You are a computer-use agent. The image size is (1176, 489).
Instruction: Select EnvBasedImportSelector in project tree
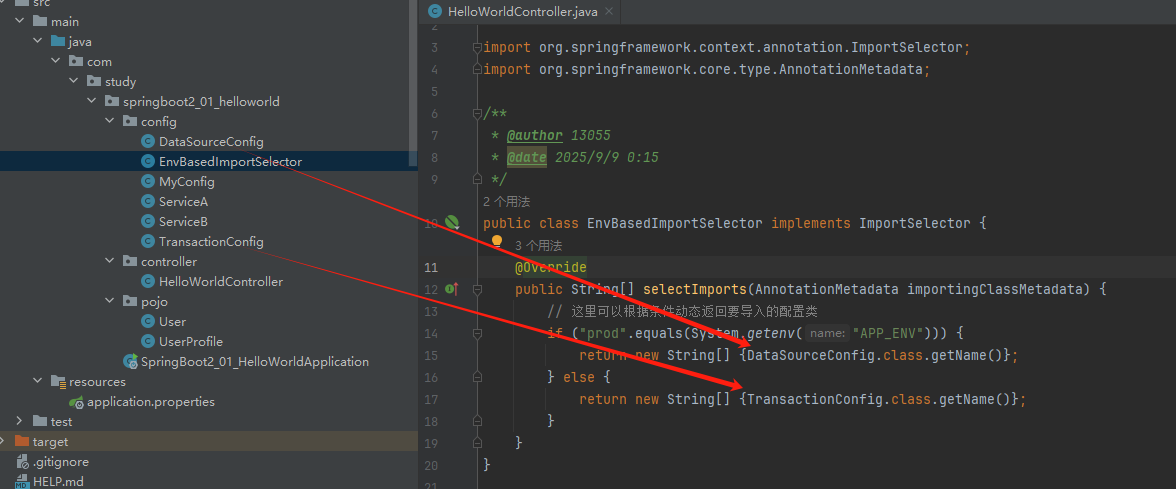tap(230, 161)
